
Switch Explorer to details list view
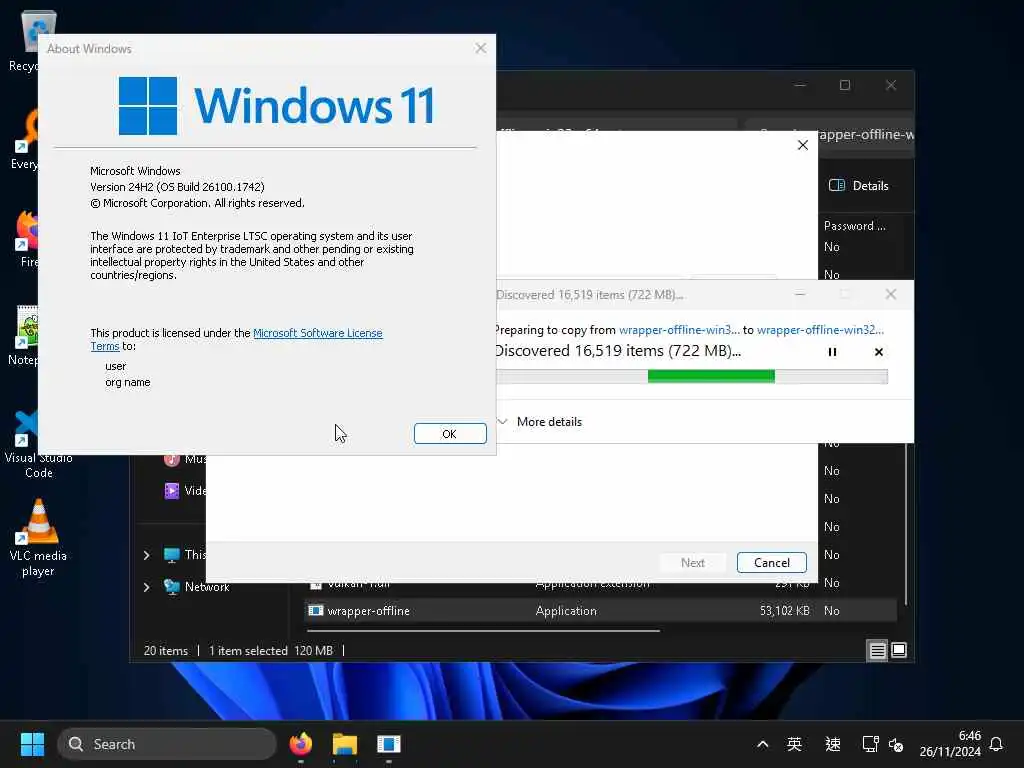click(877, 650)
